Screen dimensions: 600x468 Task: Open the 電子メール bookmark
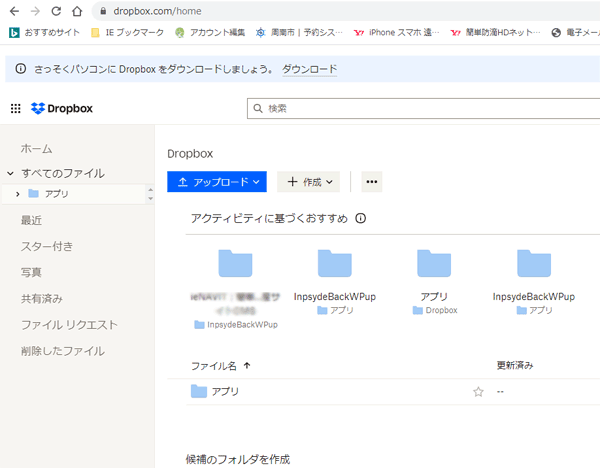(575, 33)
